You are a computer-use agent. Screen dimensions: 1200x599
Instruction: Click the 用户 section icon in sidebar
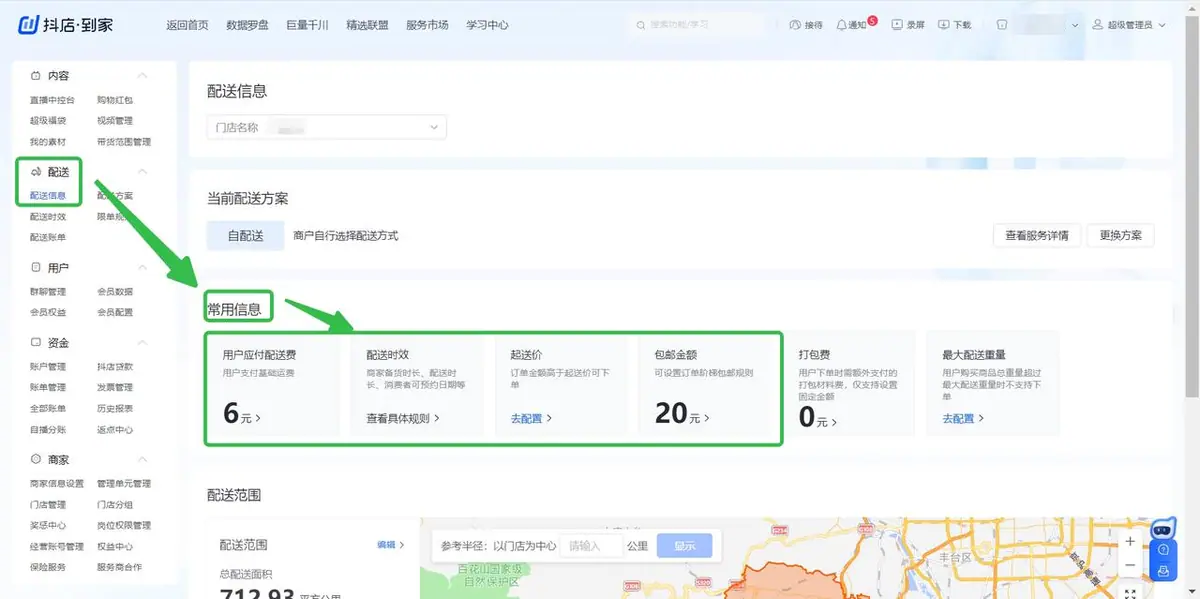(35, 268)
